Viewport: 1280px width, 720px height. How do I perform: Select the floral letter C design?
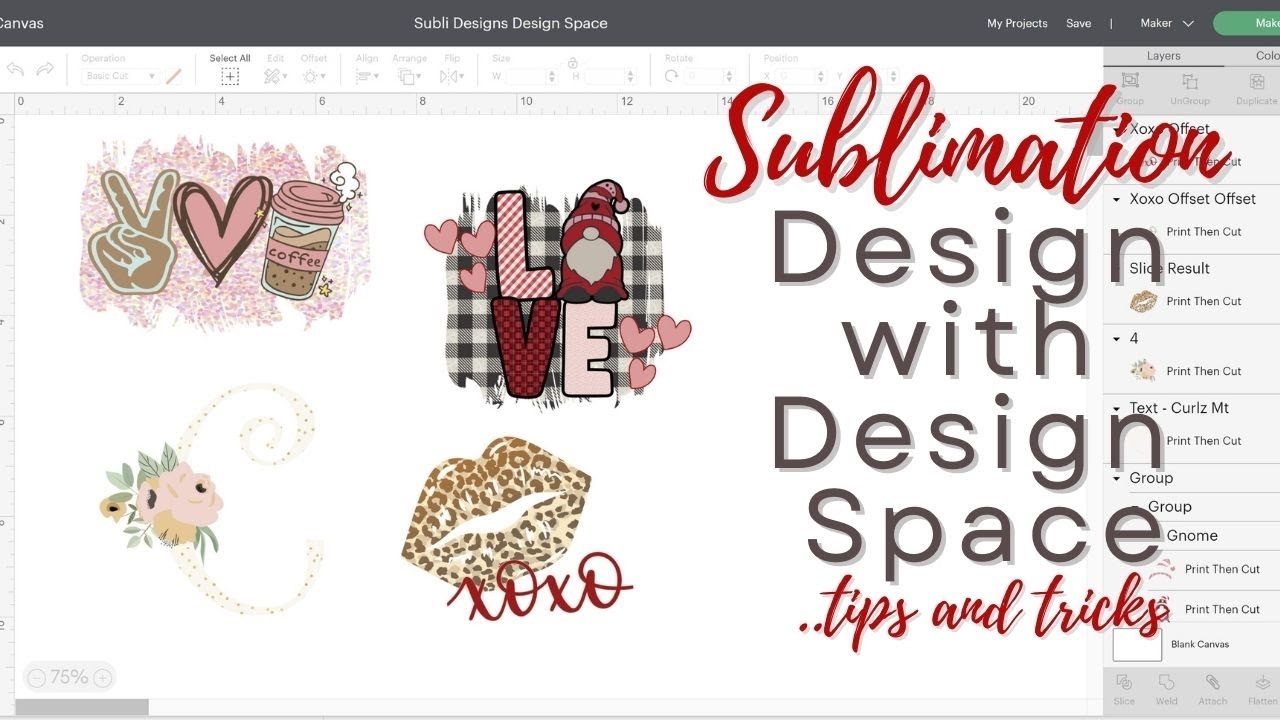[x=210, y=500]
